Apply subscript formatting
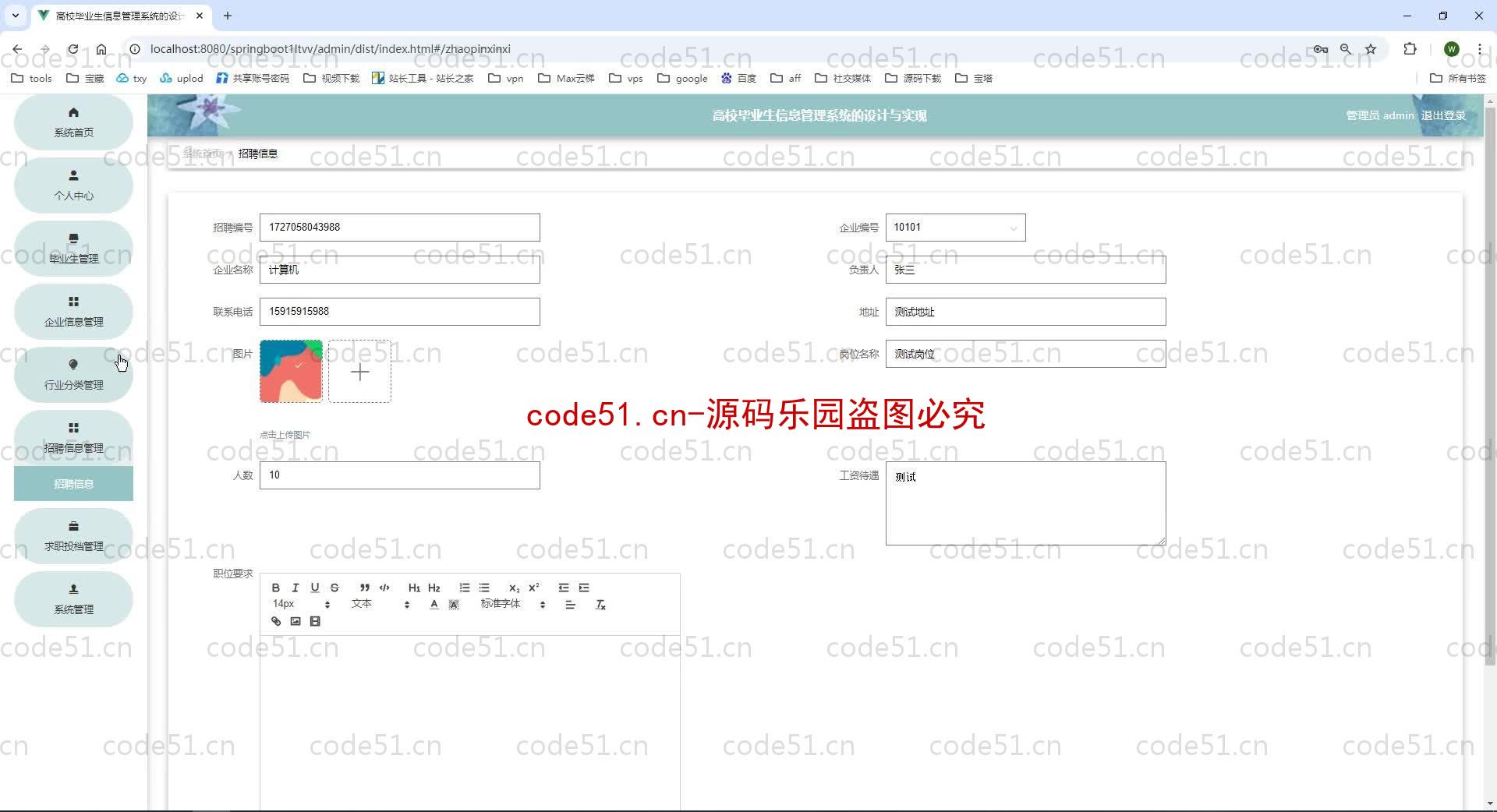The width and height of the screenshot is (1497, 812). (514, 588)
